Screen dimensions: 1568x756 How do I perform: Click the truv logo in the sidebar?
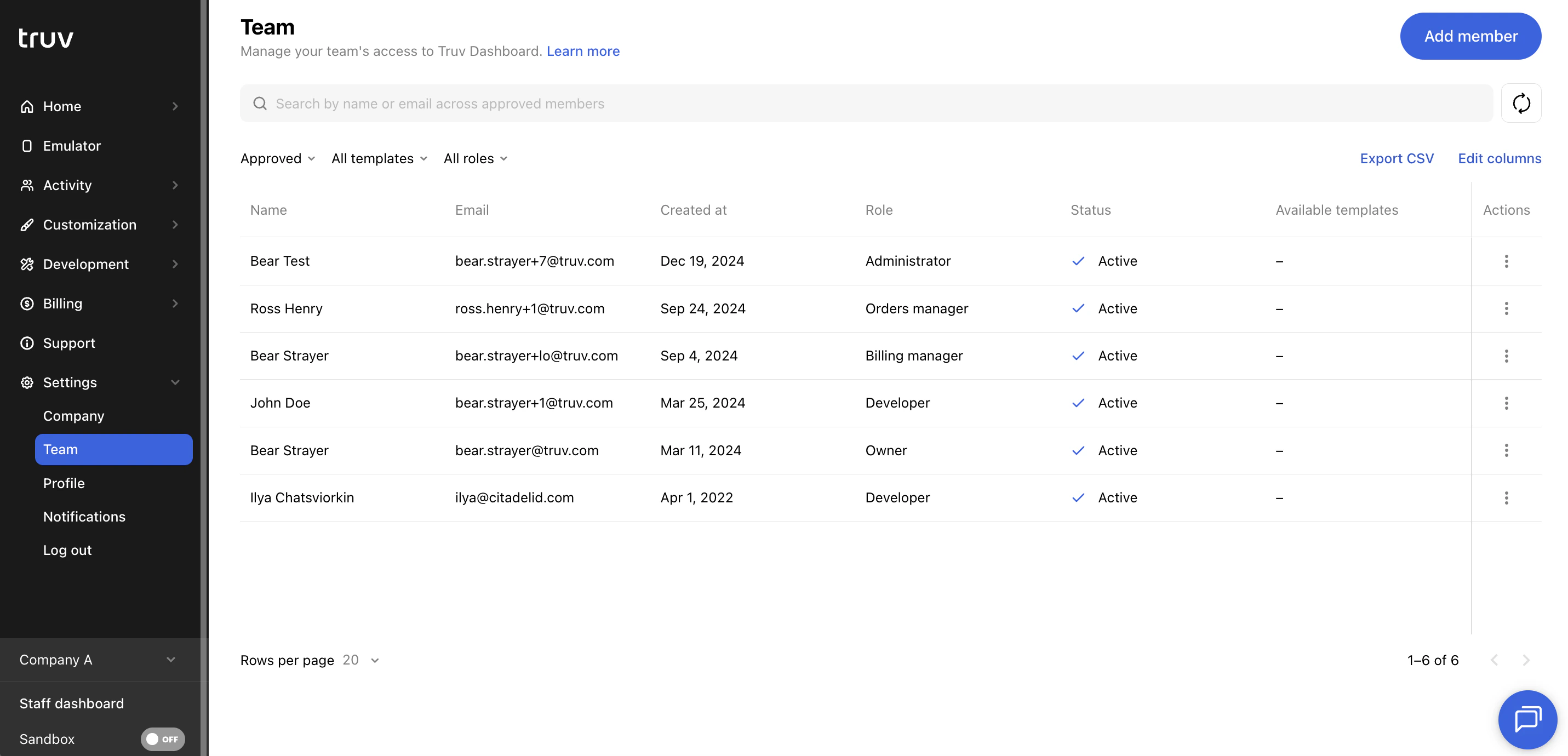pyautogui.click(x=46, y=37)
